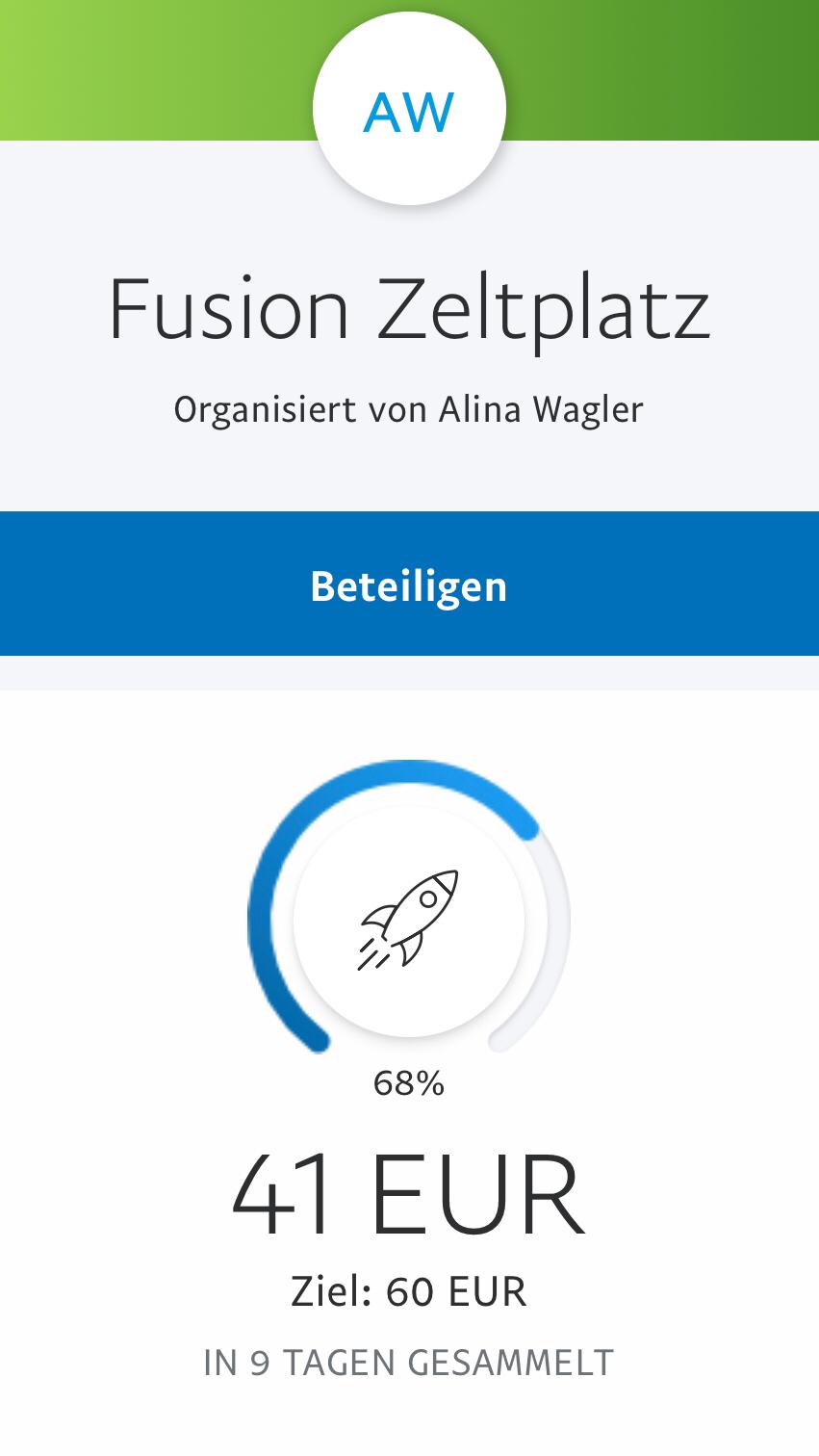The height and width of the screenshot is (1456, 819).
Task: Click the AW initials avatar
Action: point(409,110)
